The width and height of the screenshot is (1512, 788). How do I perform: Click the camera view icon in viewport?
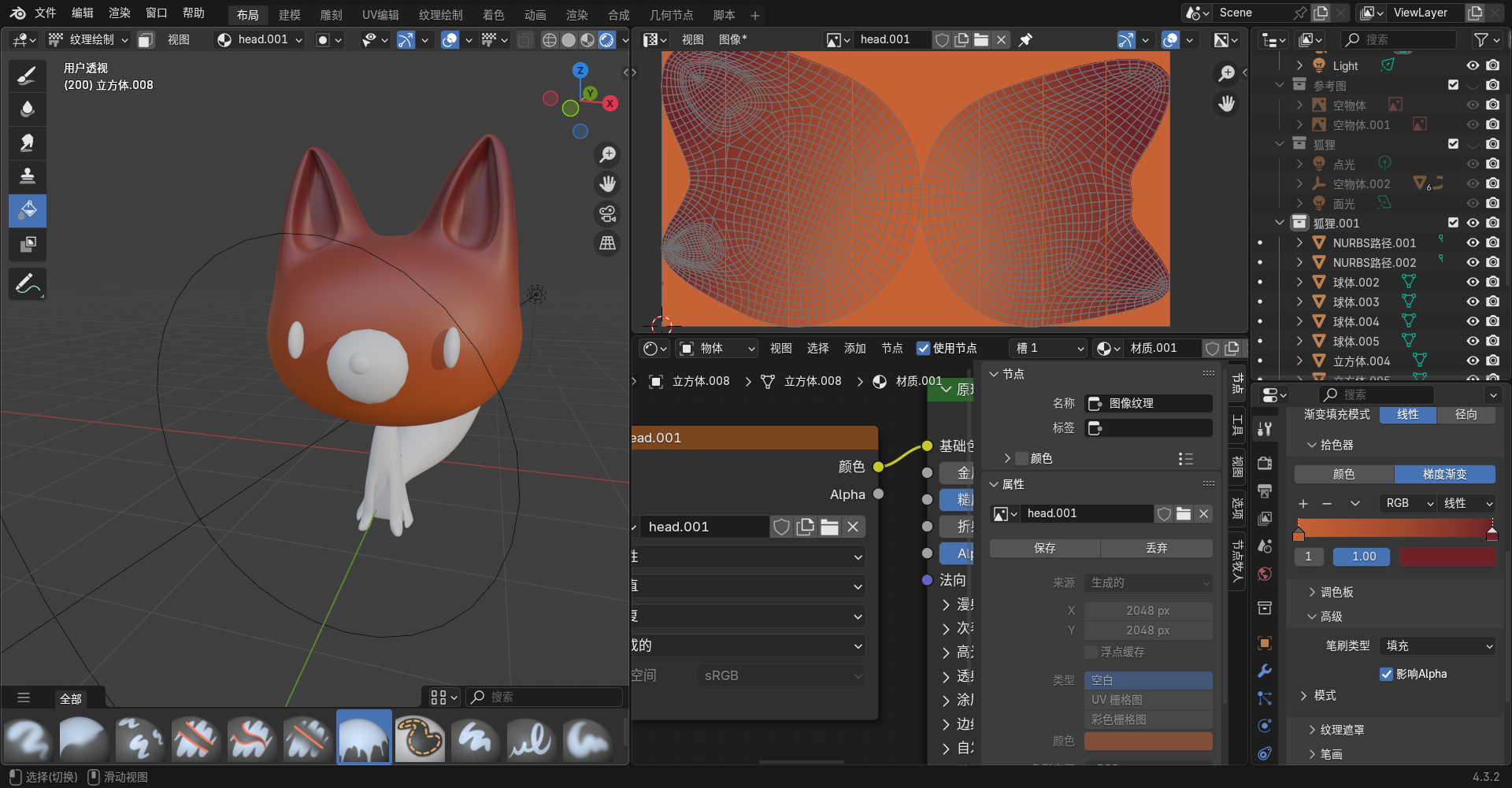click(607, 214)
